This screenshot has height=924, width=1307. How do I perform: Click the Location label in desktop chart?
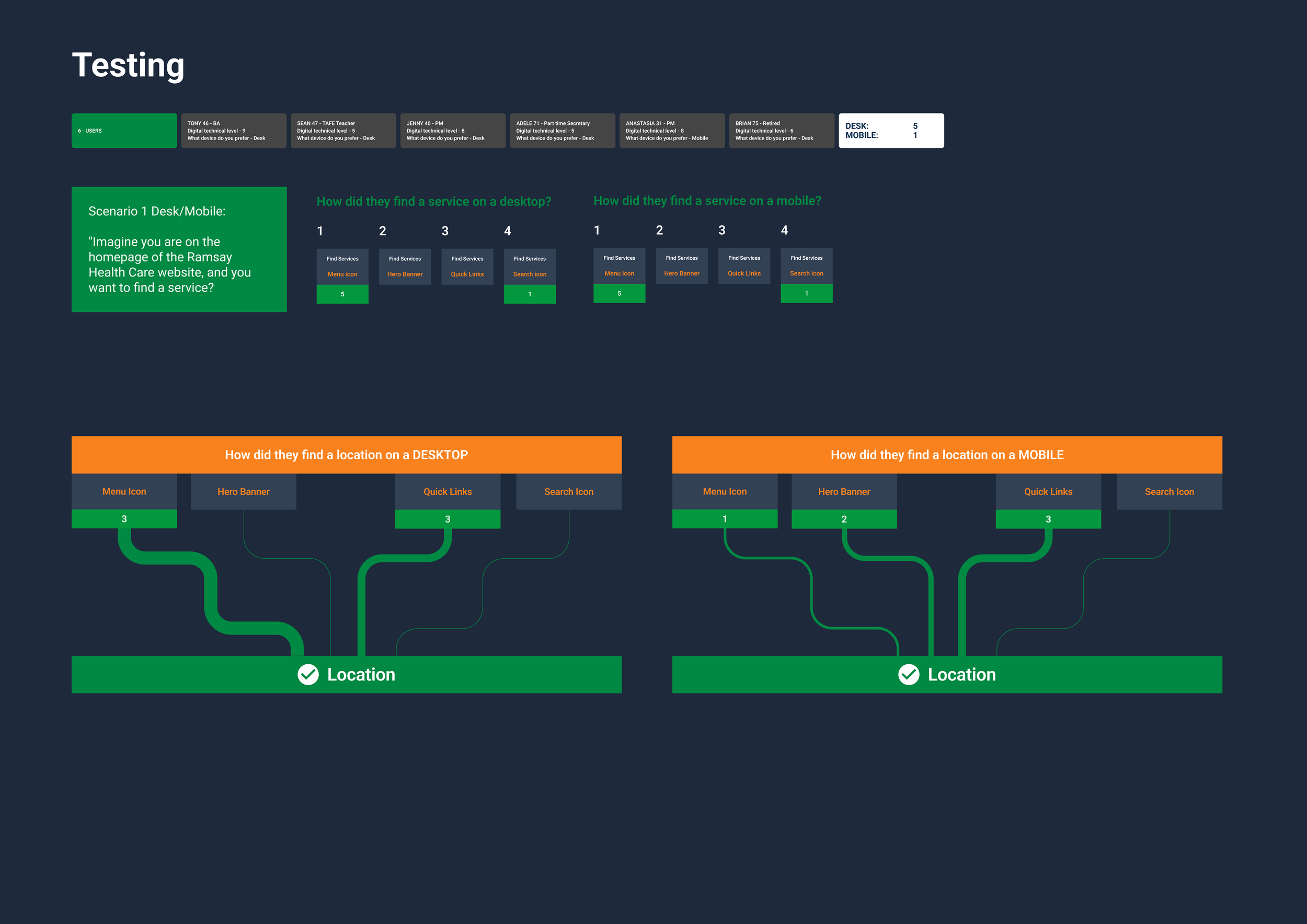(x=361, y=675)
